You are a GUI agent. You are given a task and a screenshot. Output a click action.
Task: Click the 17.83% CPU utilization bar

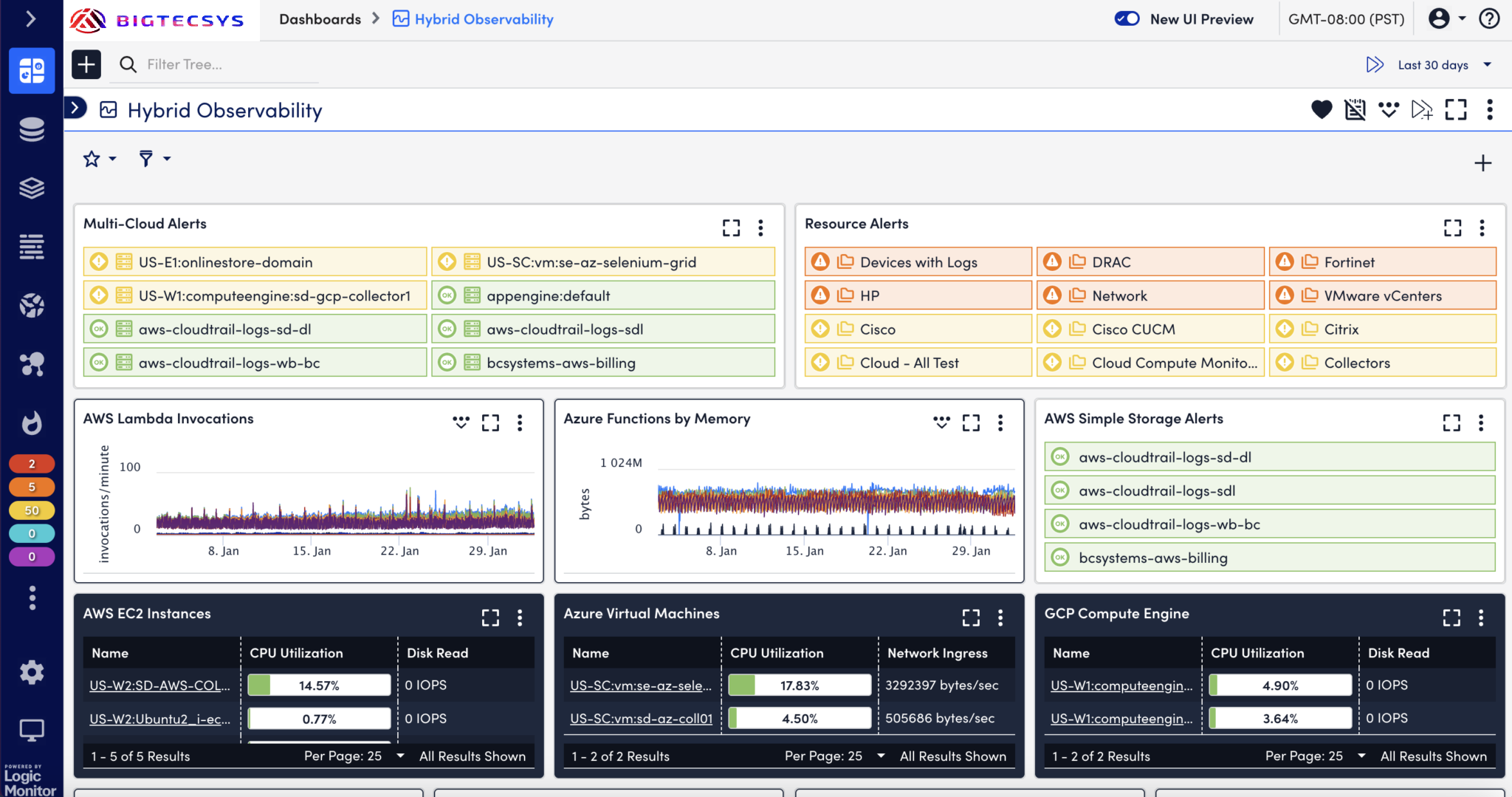click(x=800, y=685)
